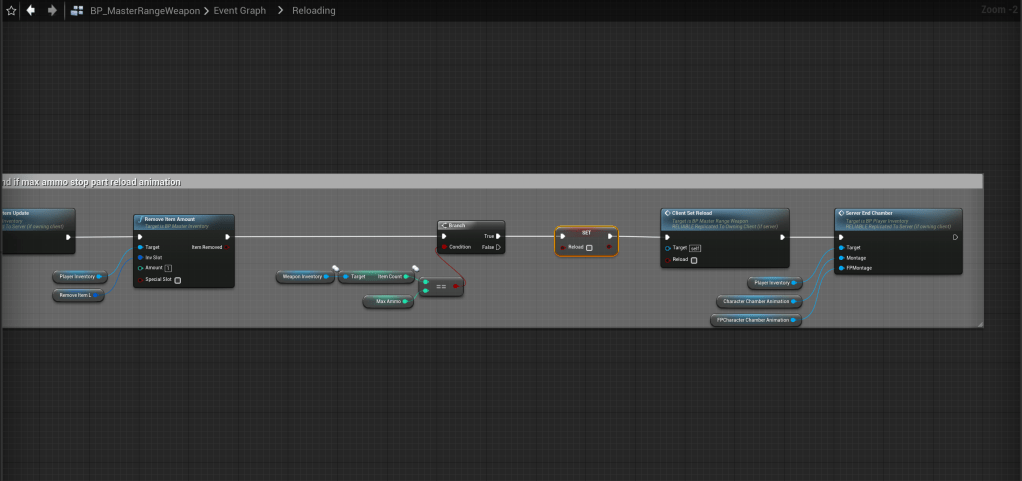
Task: Toggle the Special Slot checkbox
Action: [x=178, y=280]
